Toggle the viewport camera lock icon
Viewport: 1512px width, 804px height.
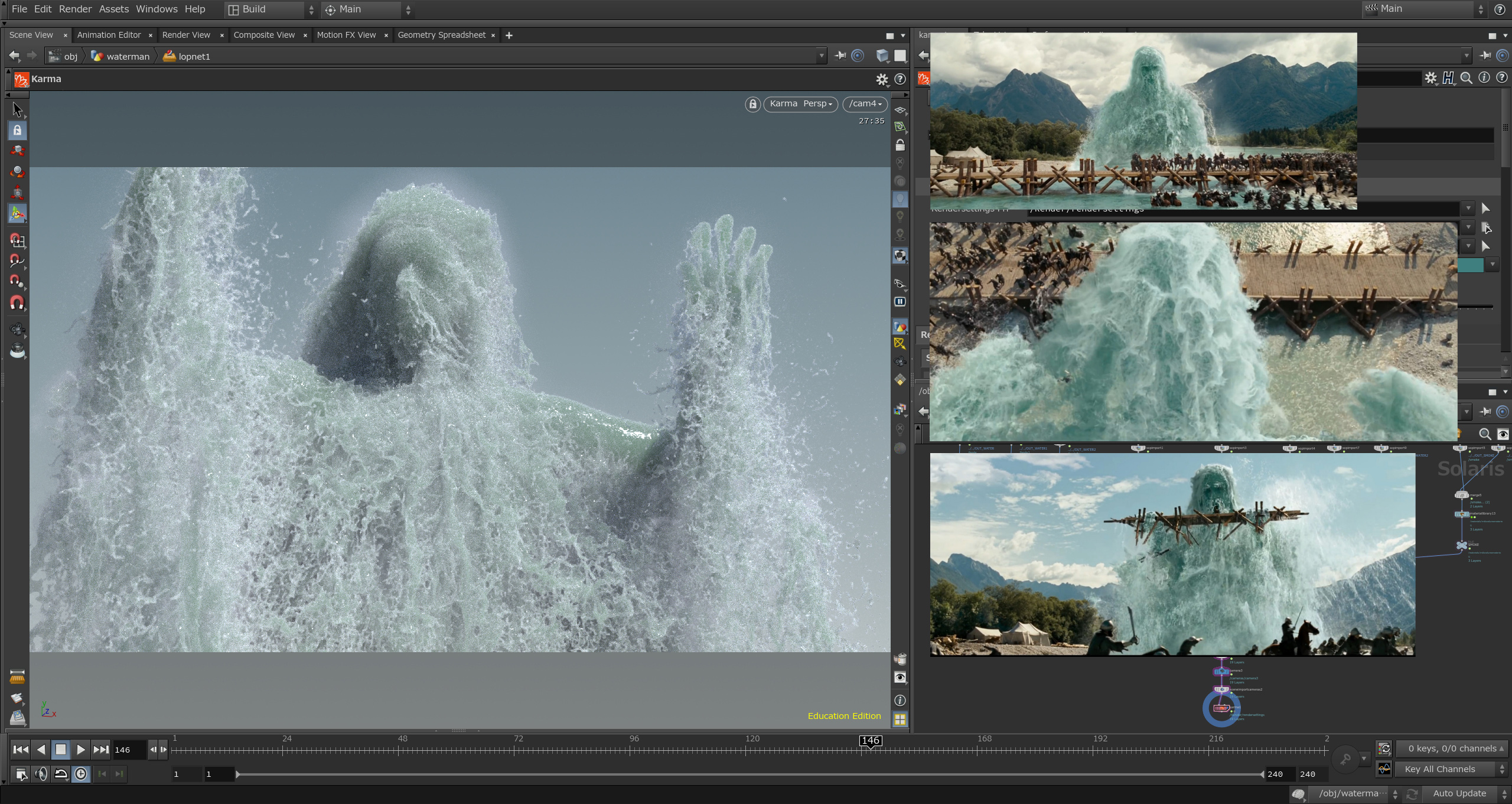pos(752,104)
